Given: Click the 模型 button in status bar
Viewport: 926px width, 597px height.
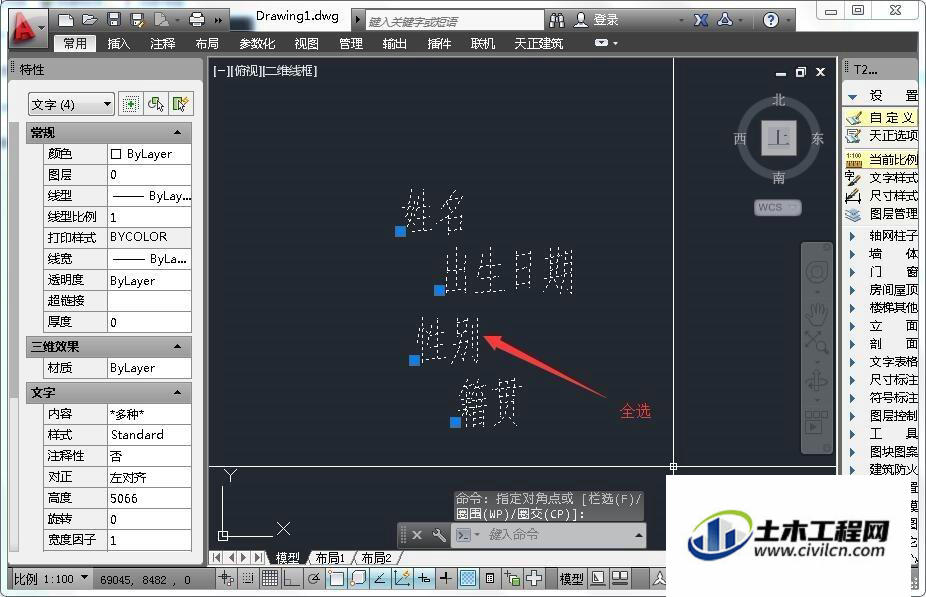Looking at the screenshot, I should point(571,579).
